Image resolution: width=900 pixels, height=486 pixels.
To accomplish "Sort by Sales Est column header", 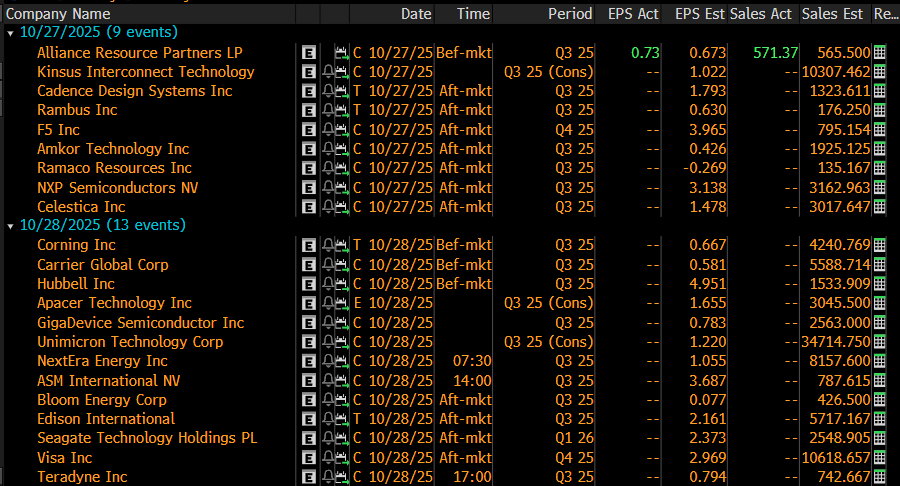I will (x=832, y=14).
